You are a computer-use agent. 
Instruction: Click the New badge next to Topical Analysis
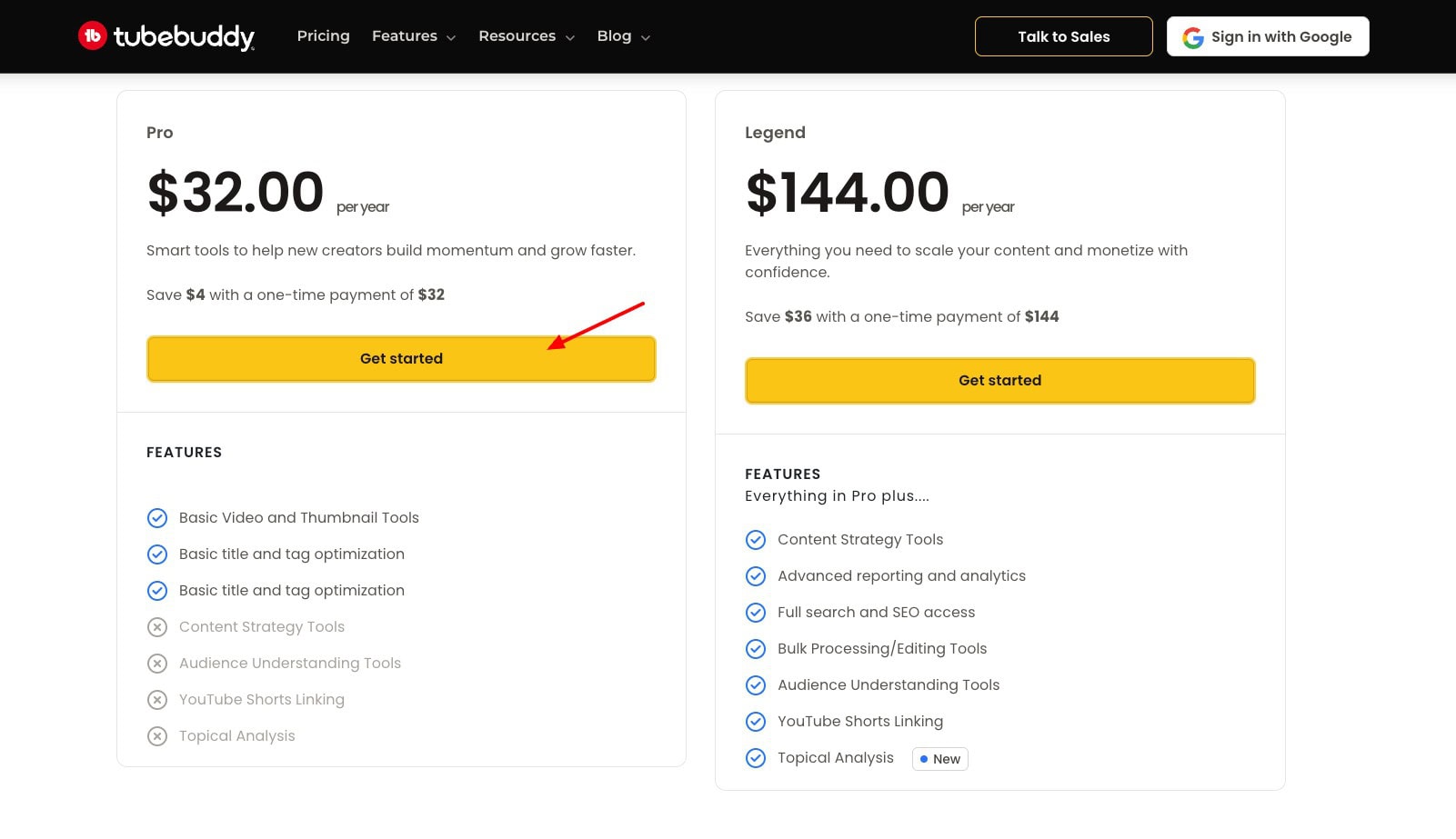click(940, 759)
